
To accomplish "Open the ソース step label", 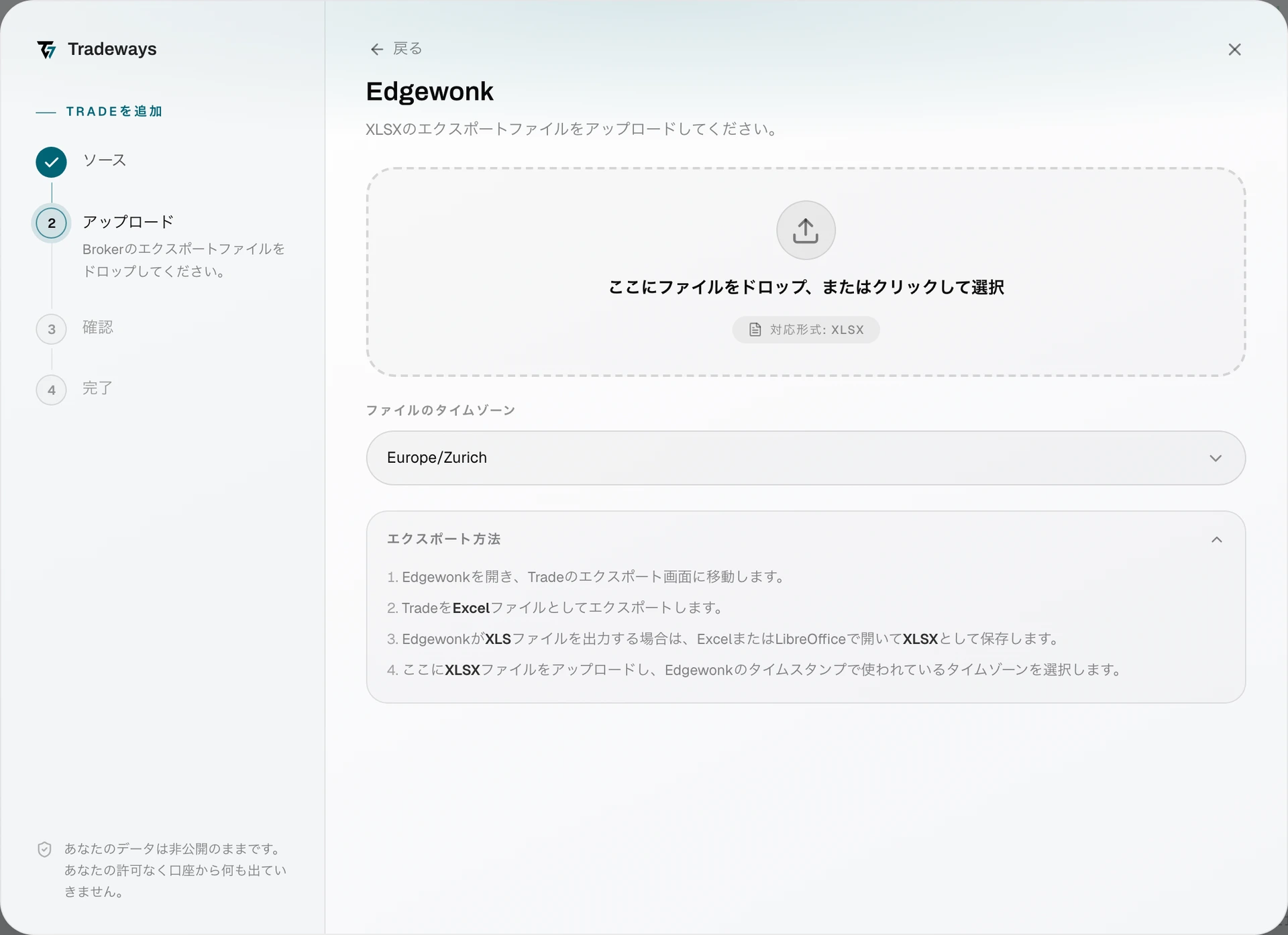I will pyautogui.click(x=105, y=160).
